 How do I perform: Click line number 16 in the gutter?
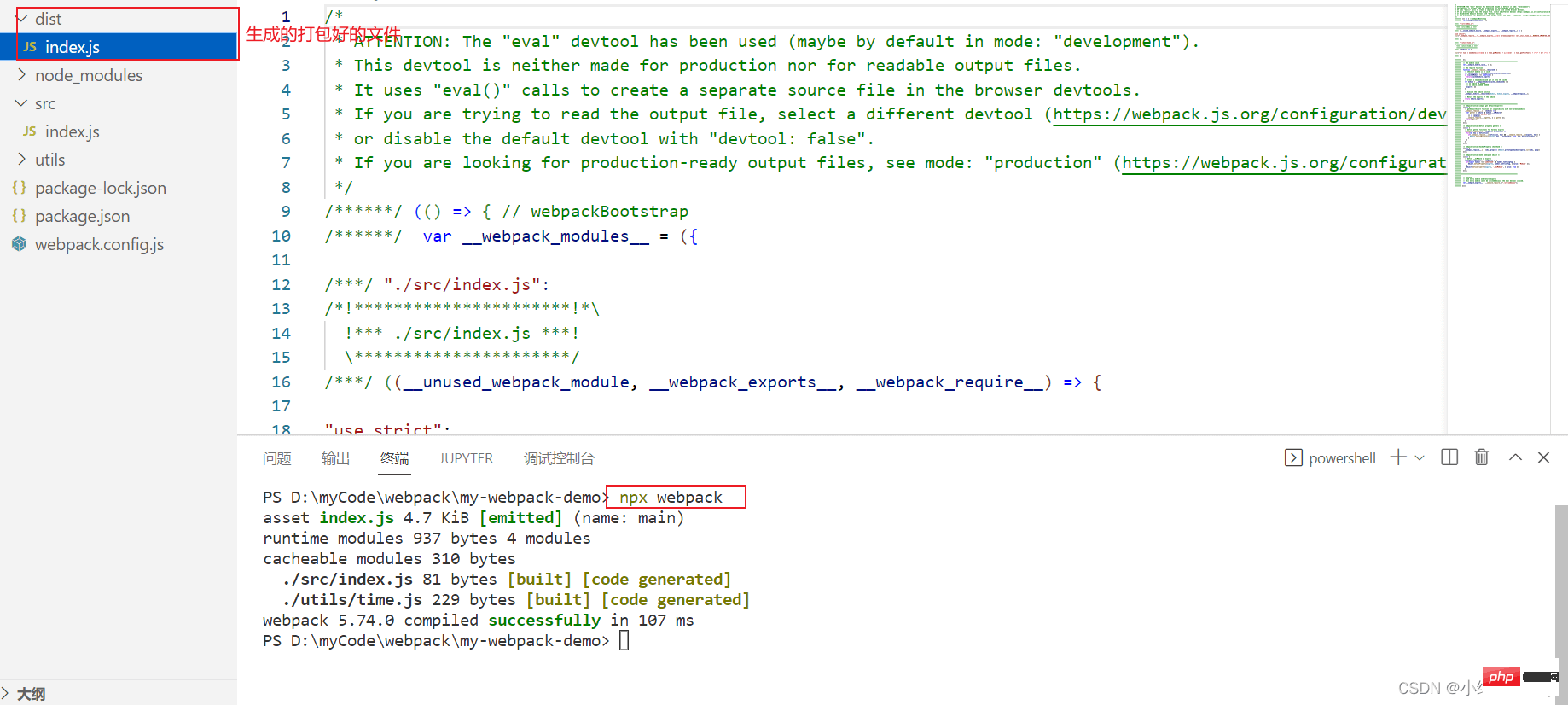pos(282,382)
